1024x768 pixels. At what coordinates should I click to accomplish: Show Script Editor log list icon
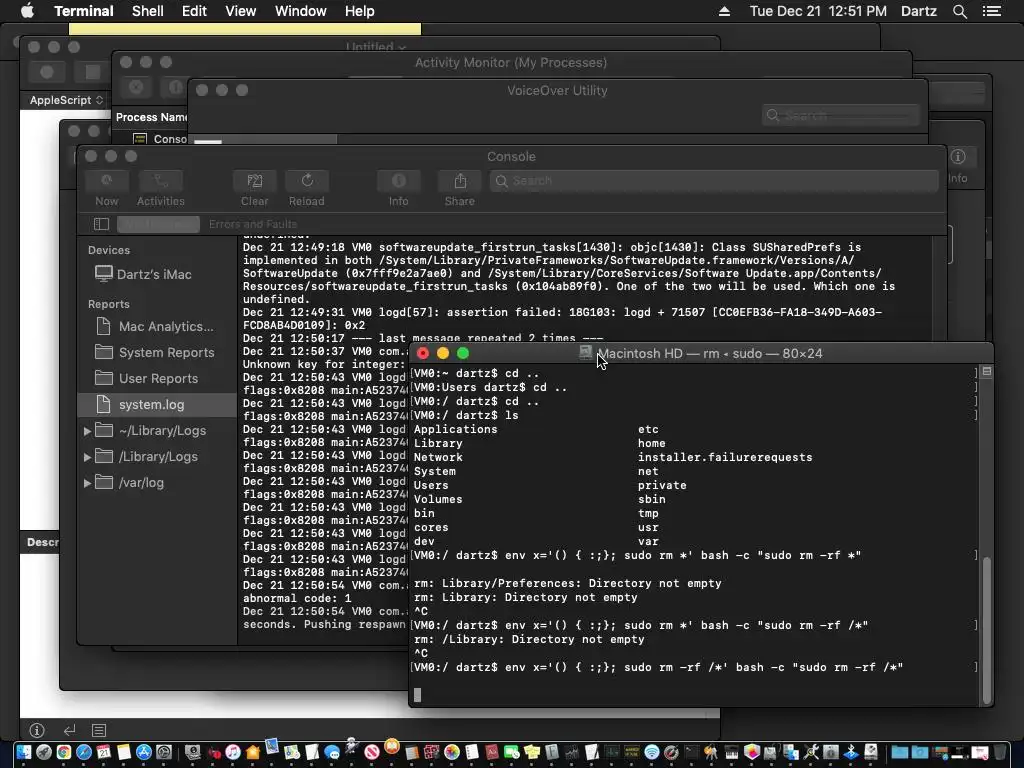coord(99,730)
